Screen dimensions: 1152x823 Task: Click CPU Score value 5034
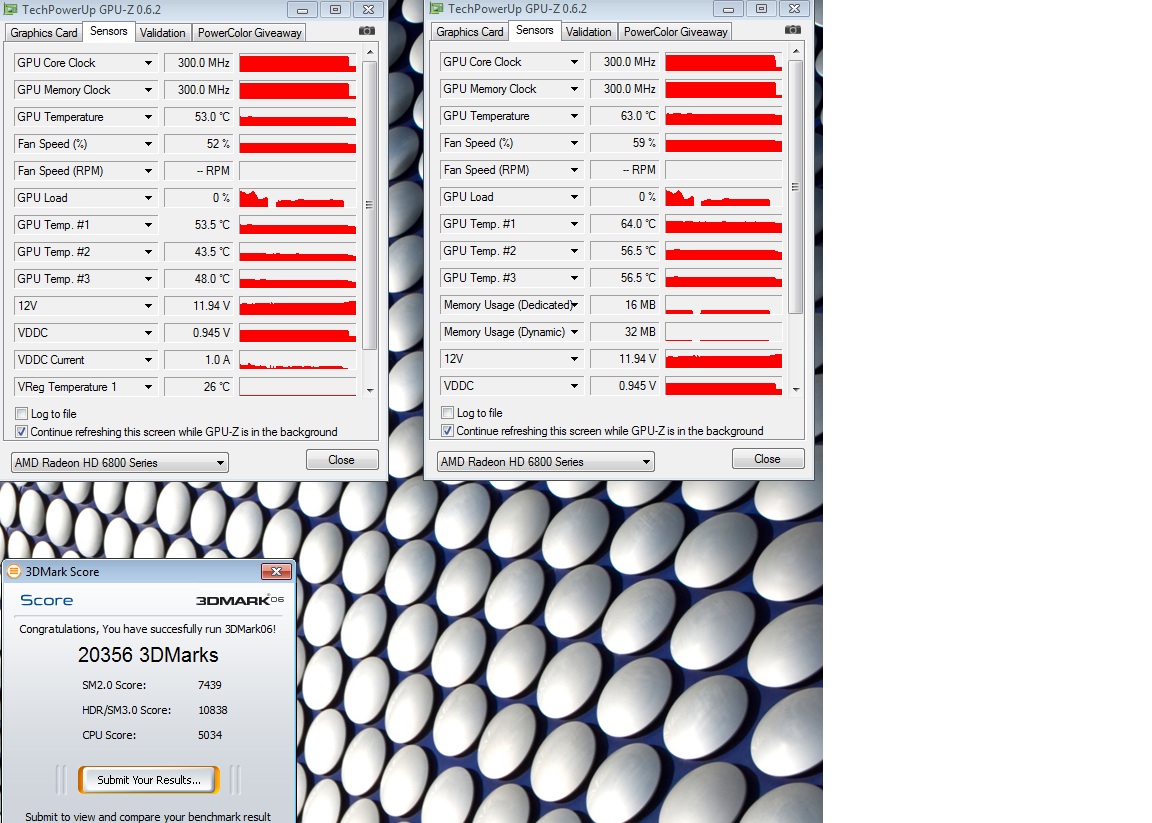click(209, 735)
